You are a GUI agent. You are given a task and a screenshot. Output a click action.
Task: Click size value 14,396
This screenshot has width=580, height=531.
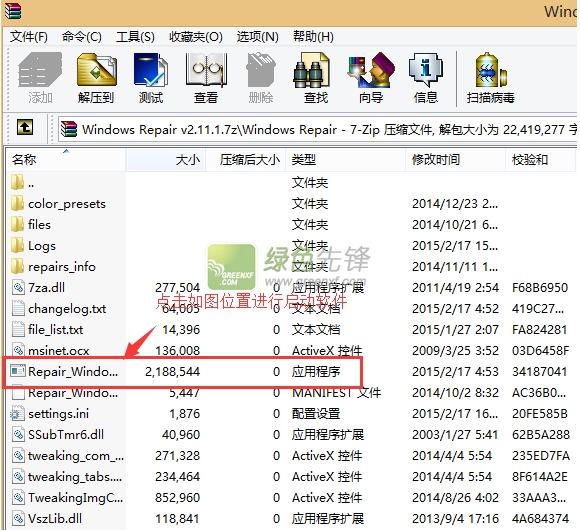click(x=181, y=329)
